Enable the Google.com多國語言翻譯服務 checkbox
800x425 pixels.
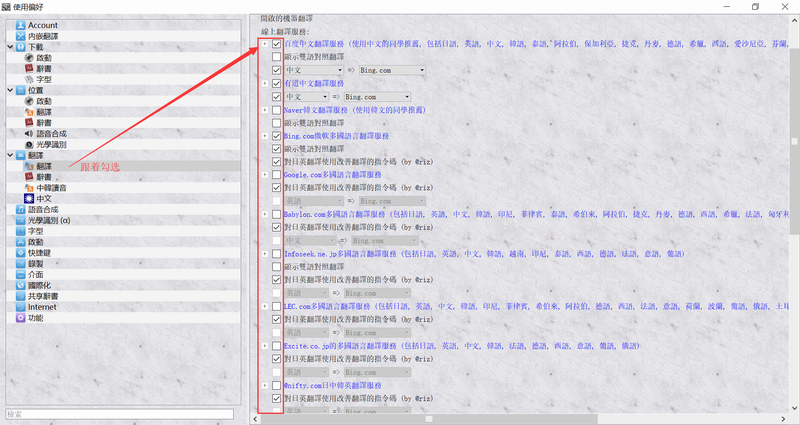tap(276, 174)
